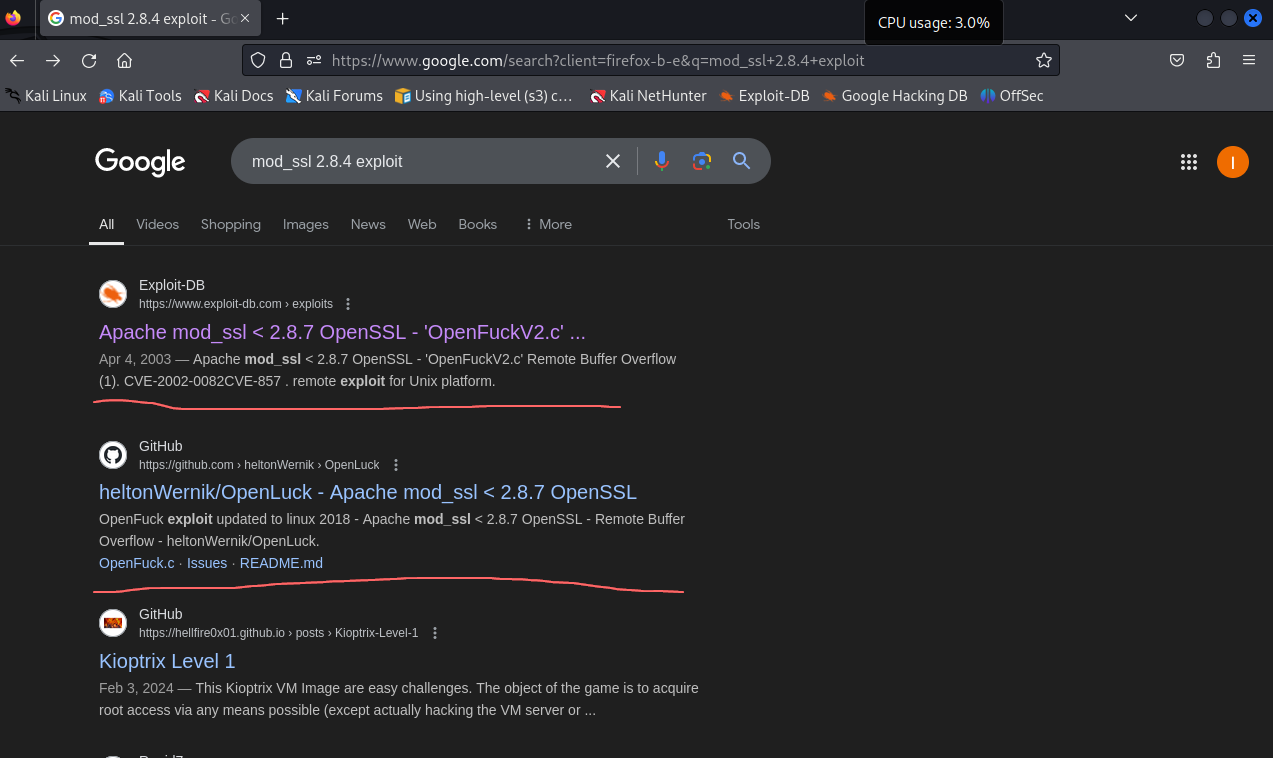Start a voice search with the microphone

click(x=661, y=161)
